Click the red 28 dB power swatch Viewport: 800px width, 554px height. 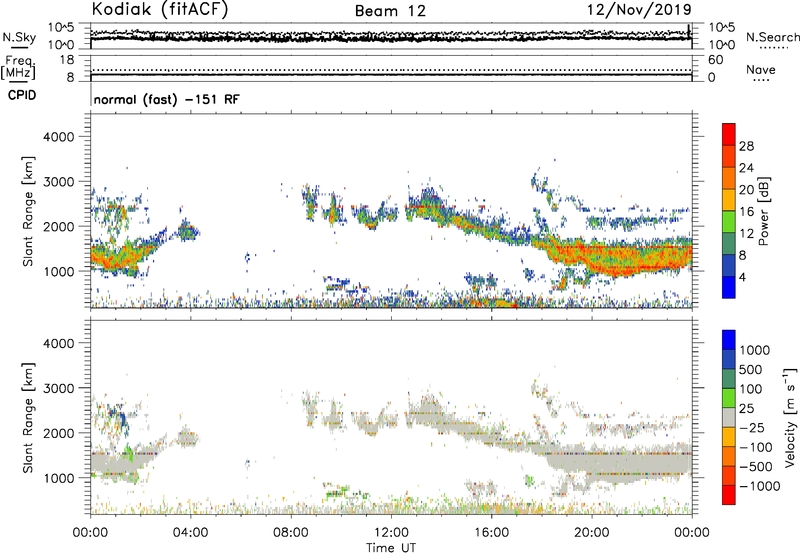point(729,134)
